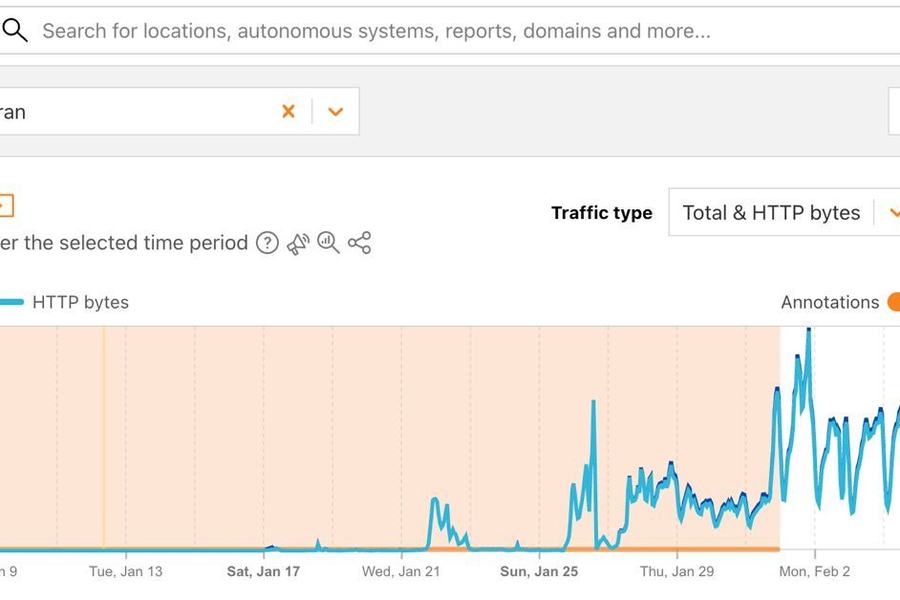Open the data explorer magnifier chart icon

[328, 242]
